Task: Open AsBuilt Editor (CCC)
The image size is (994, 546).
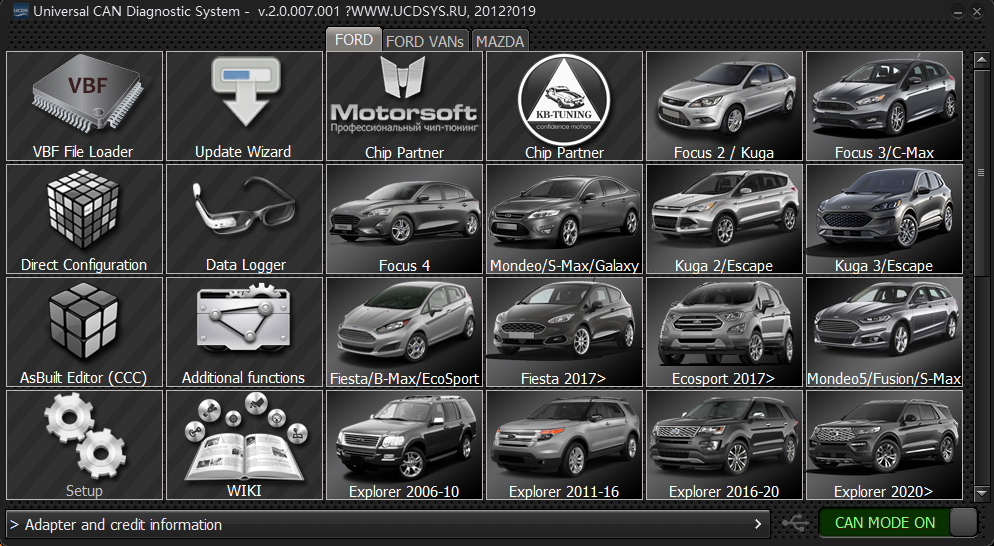Action: (x=84, y=332)
